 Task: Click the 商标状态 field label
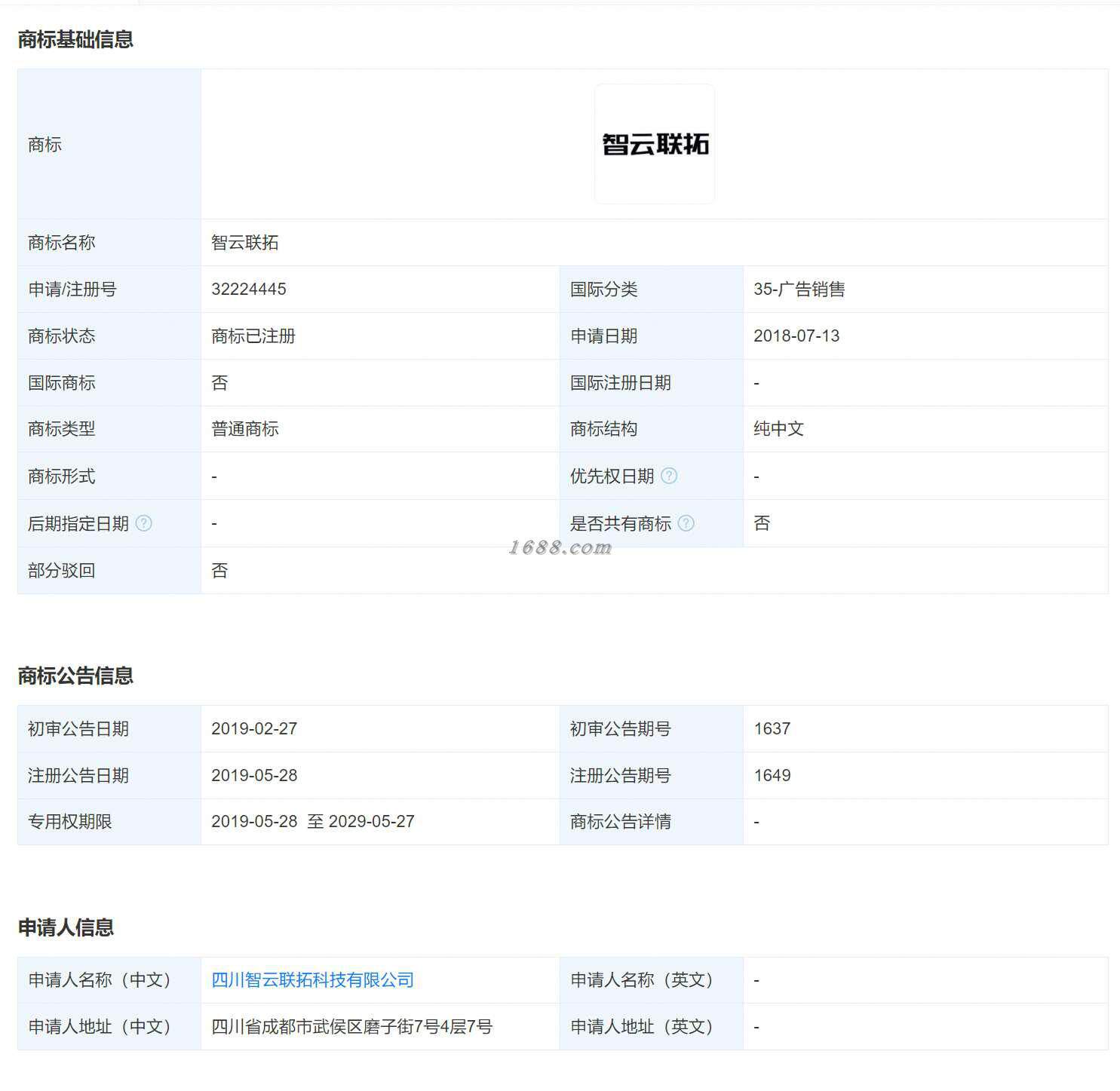62,336
